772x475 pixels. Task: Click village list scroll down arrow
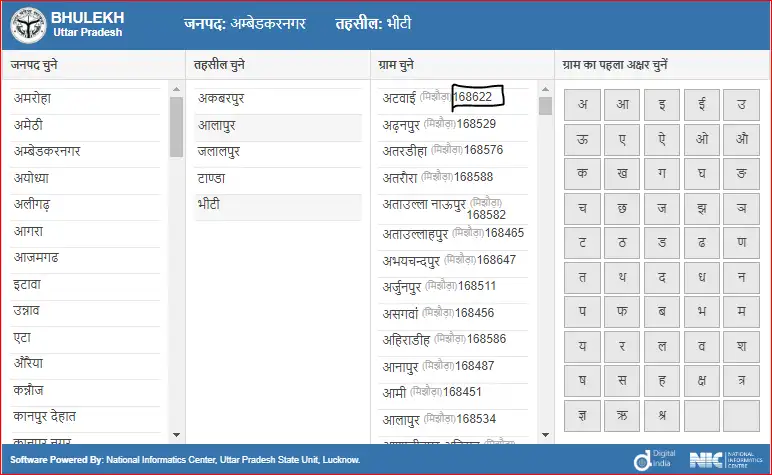pyautogui.click(x=545, y=435)
